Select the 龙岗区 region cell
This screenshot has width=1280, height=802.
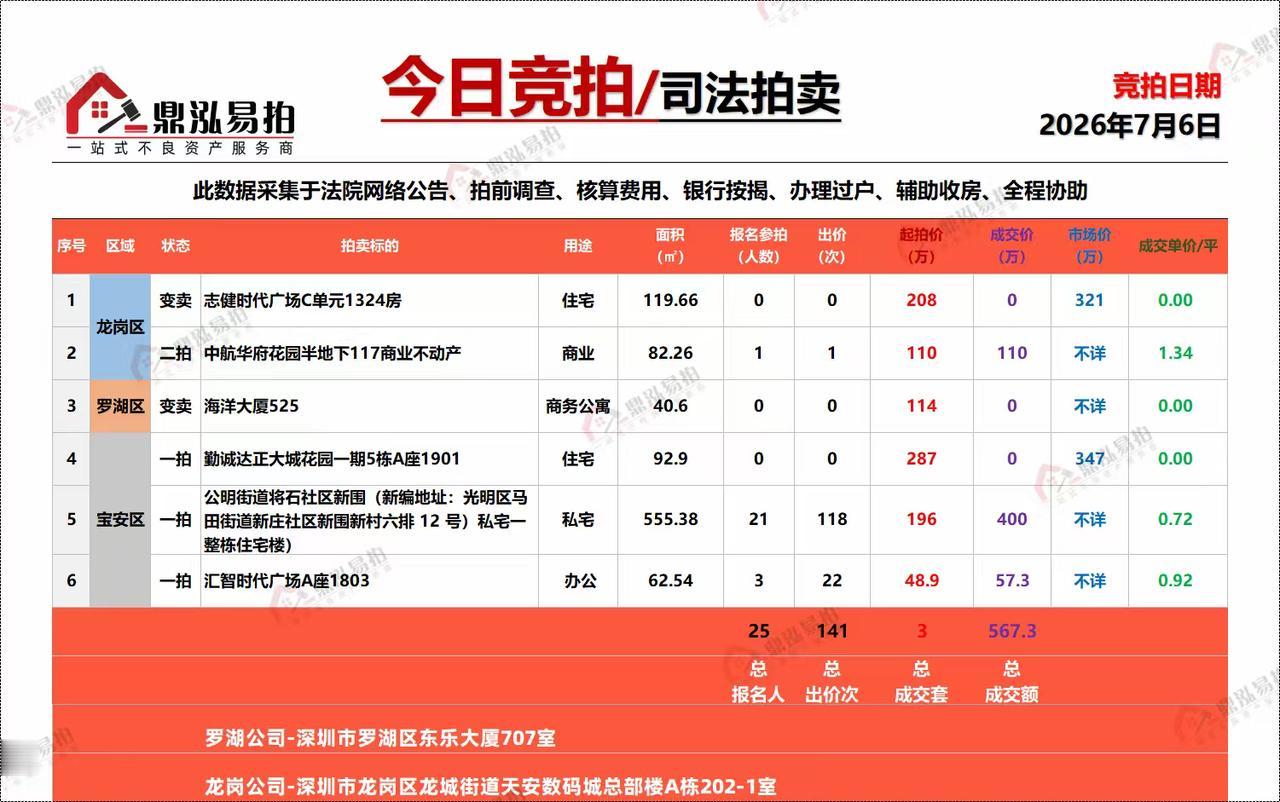[x=120, y=326]
